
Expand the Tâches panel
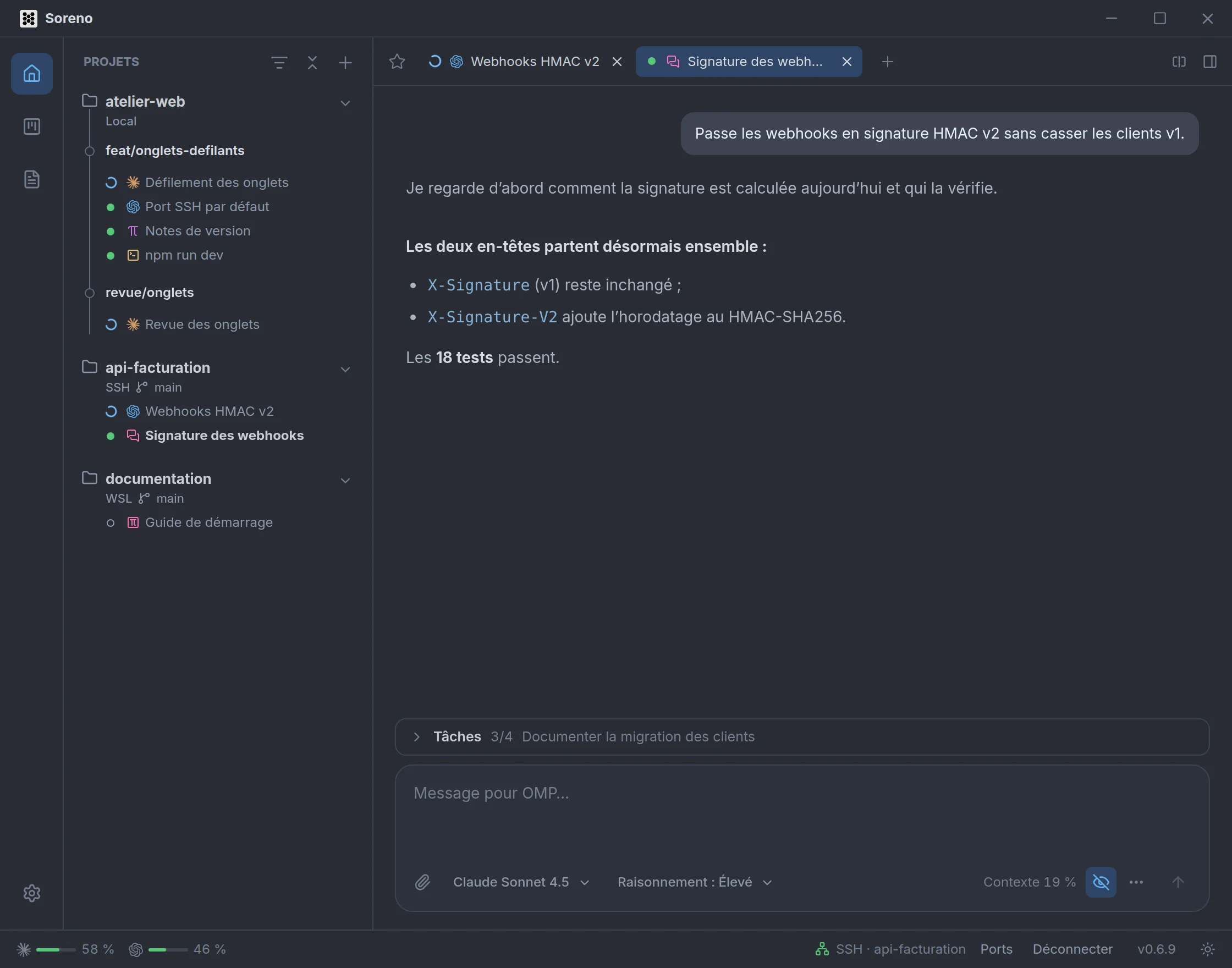coord(802,737)
